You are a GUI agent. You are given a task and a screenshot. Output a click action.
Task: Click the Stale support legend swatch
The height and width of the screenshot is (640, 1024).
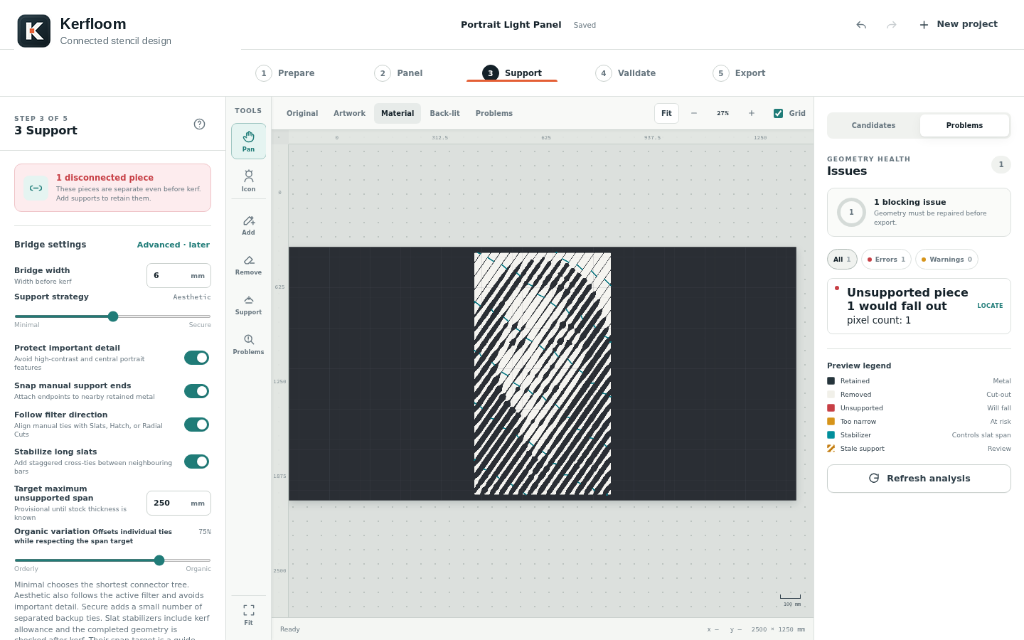(x=831, y=449)
